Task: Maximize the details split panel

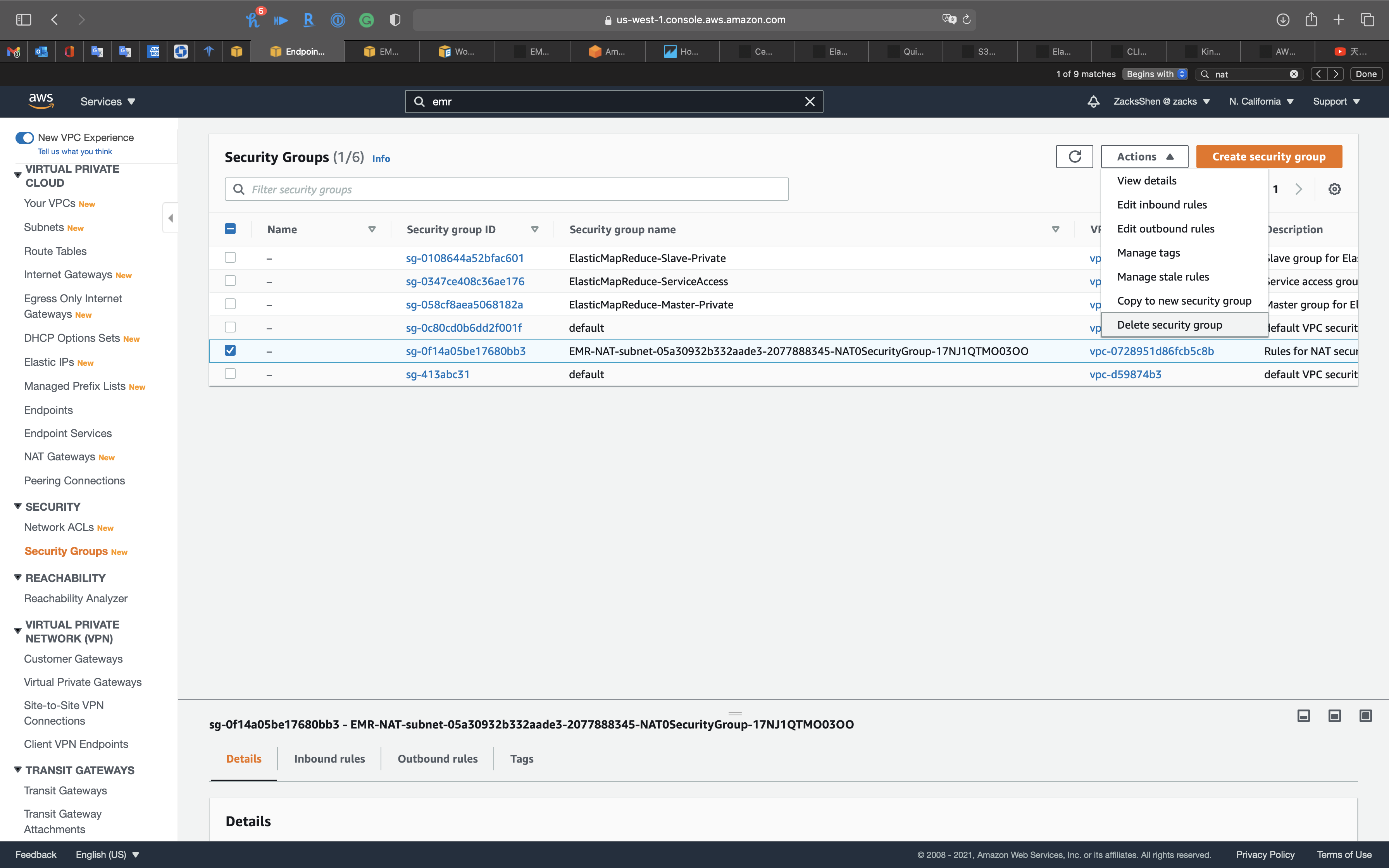Action: point(1365,716)
